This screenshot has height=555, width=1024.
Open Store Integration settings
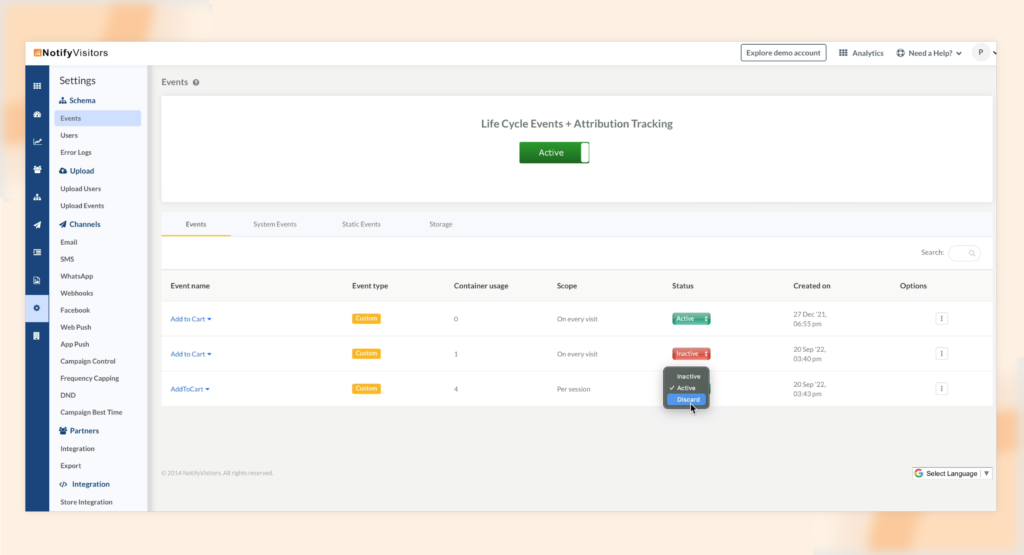86,502
